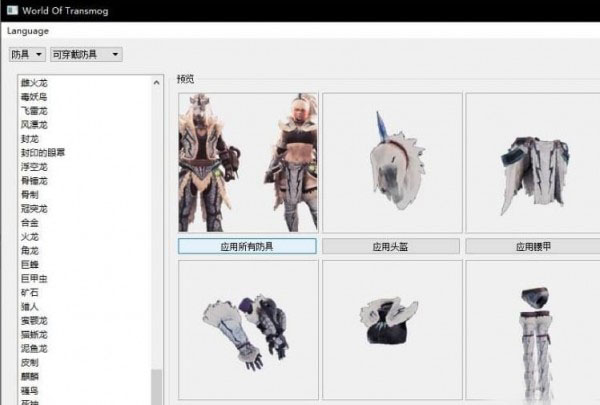The height and width of the screenshot is (405, 600).
Task: Select 封印的眼罩 in the armor list
Action: point(43,153)
